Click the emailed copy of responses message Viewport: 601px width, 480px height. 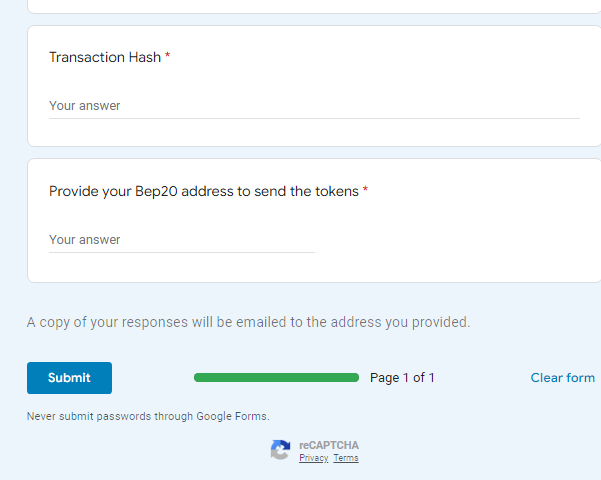248,322
